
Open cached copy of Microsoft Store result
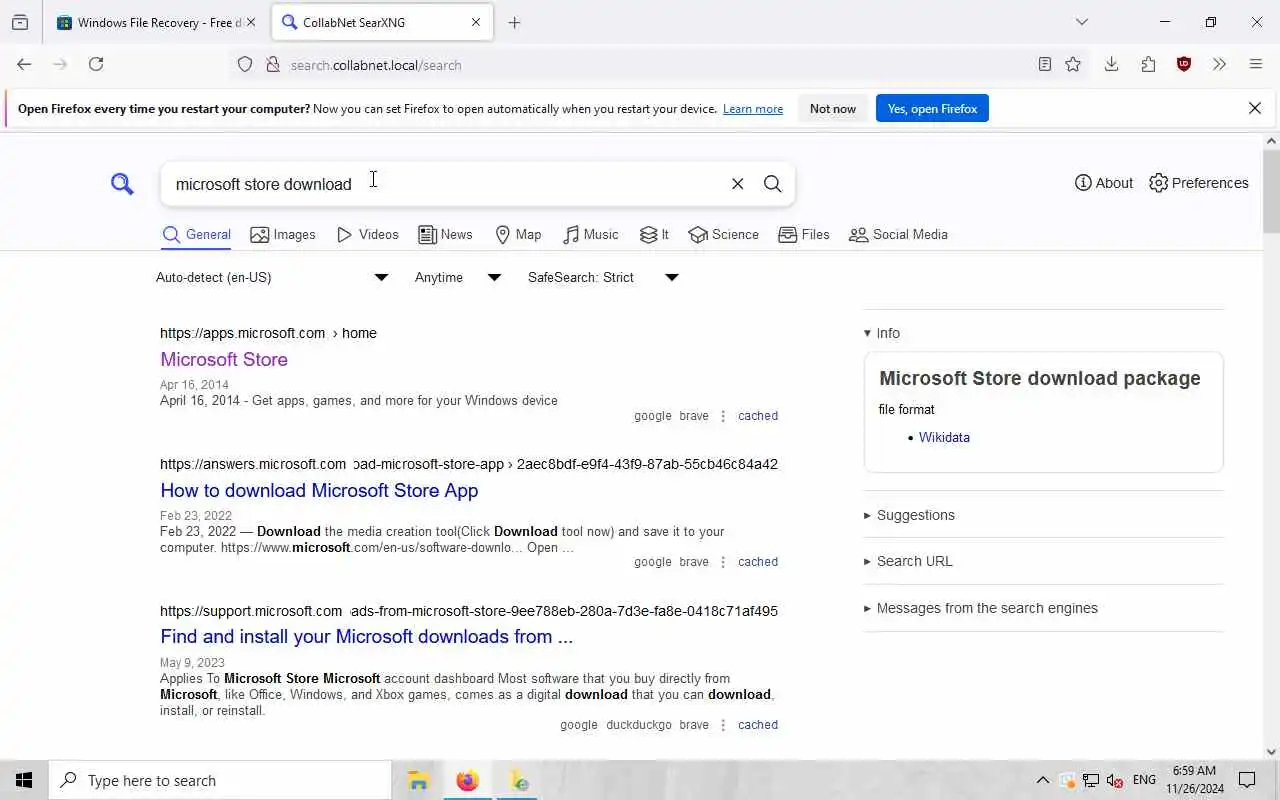point(758,416)
